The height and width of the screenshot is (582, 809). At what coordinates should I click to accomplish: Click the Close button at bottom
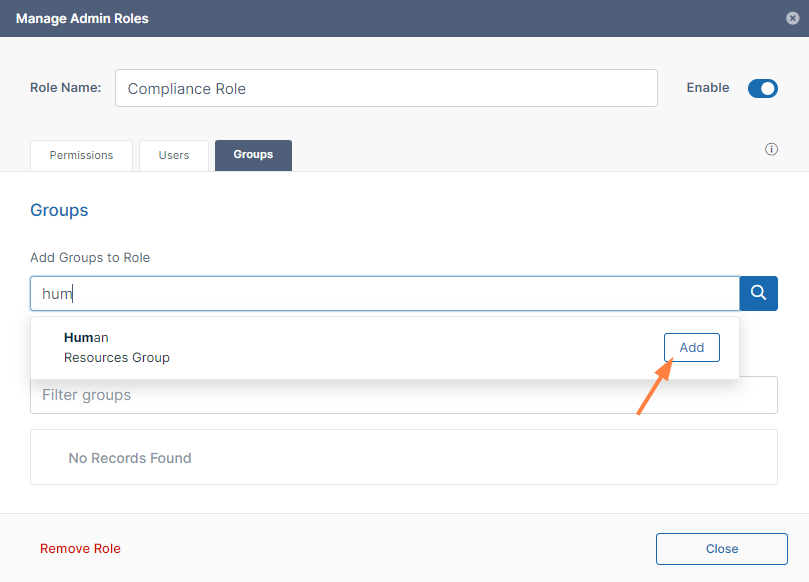point(721,548)
